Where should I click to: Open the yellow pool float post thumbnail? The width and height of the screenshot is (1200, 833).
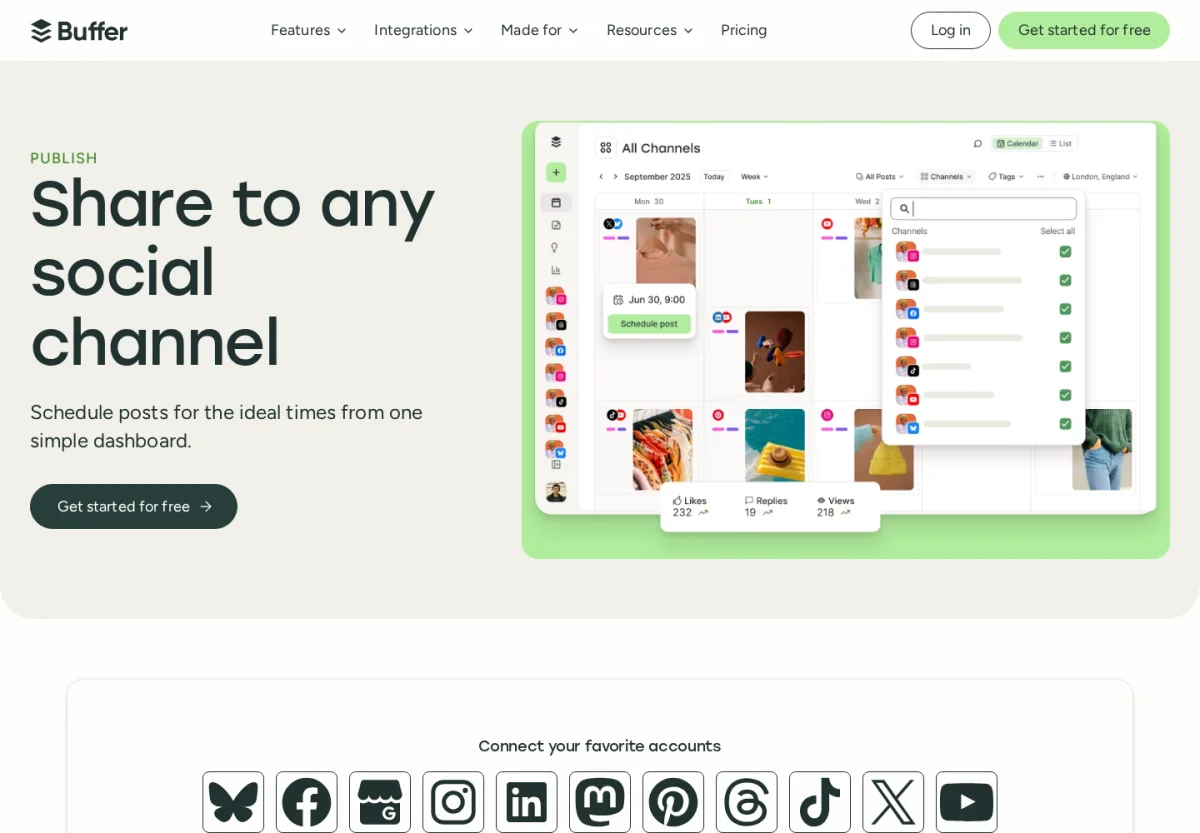(x=774, y=446)
